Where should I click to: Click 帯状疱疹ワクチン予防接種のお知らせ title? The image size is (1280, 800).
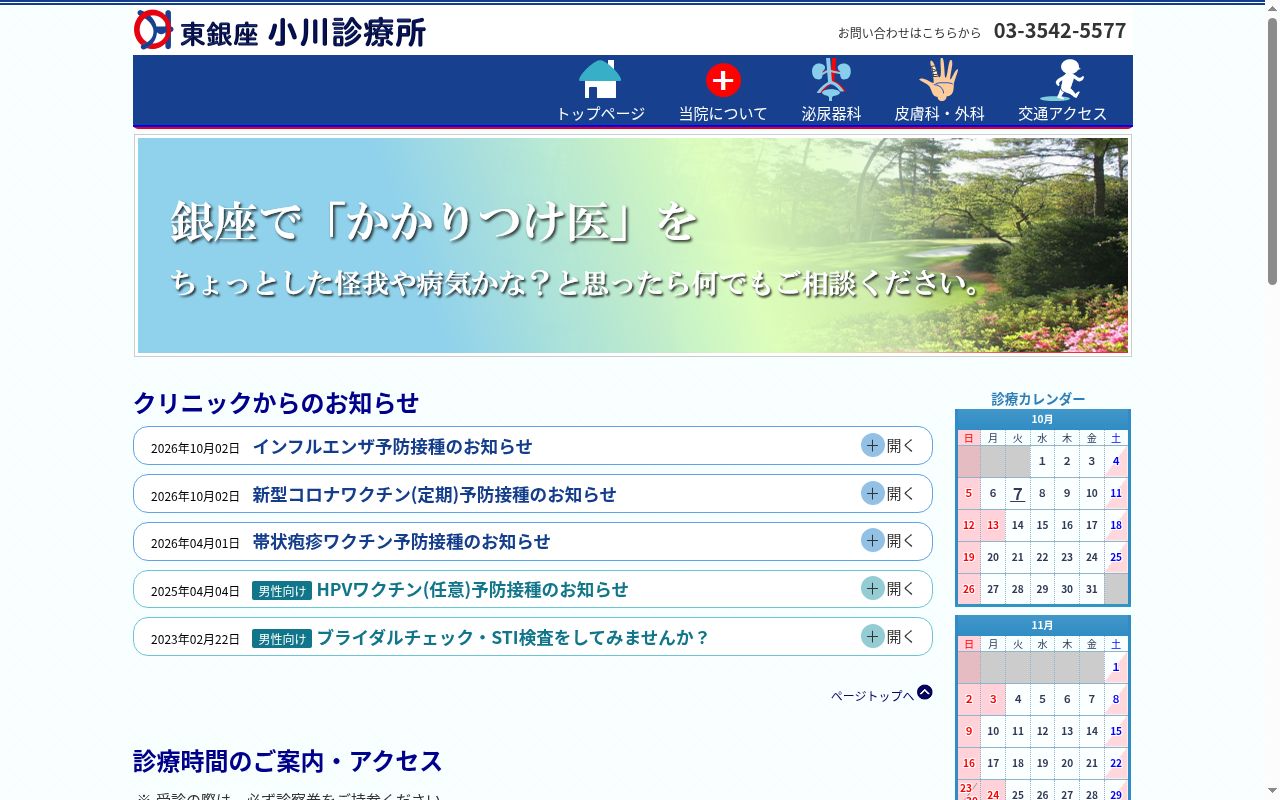coord(401,541)
